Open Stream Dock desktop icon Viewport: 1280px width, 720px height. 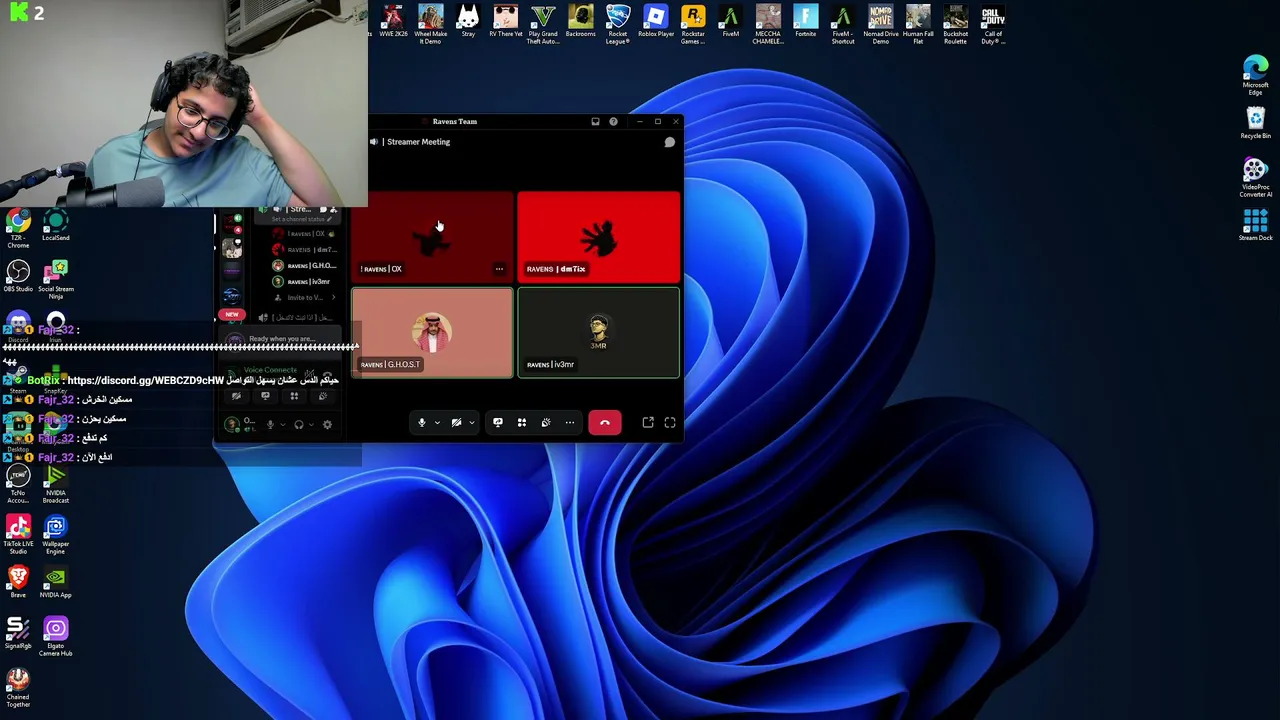[x=1256, y=224]
